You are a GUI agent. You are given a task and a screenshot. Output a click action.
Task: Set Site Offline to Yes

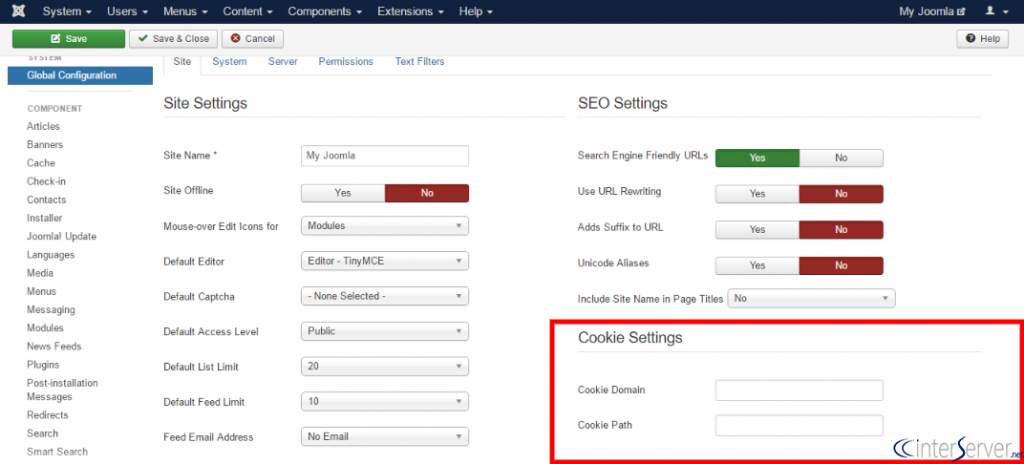click(x=343, y=193)
